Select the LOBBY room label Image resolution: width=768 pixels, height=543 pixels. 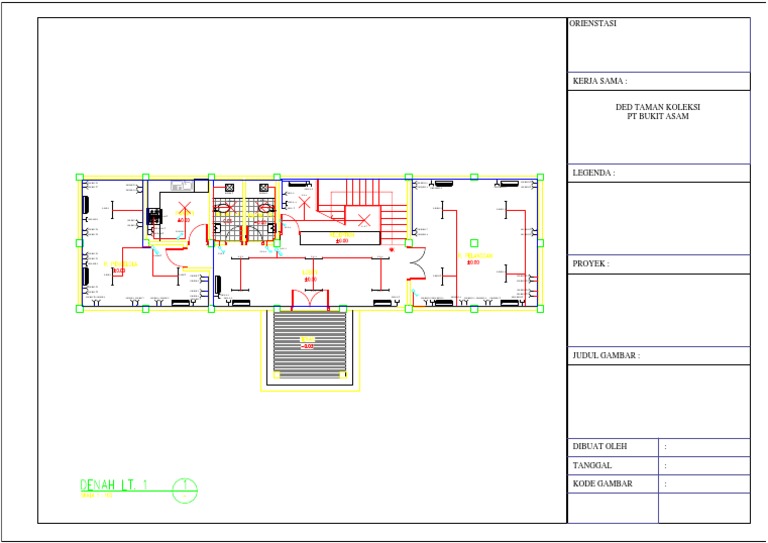click(x=310, y=272)
